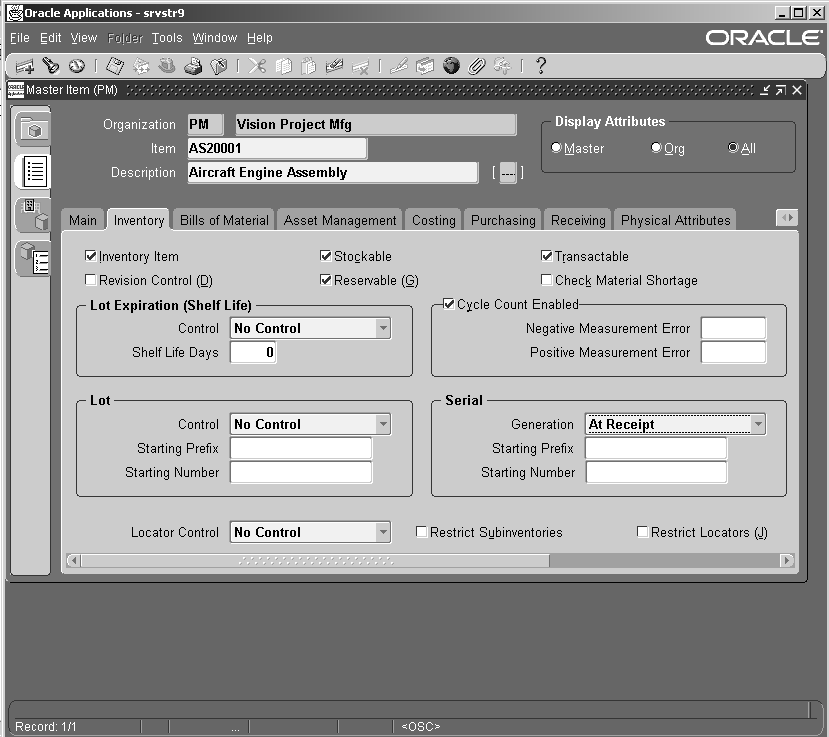This screenshot has width=829, height=737.
Task: Open the Help menu
Action: click(260, 38)
